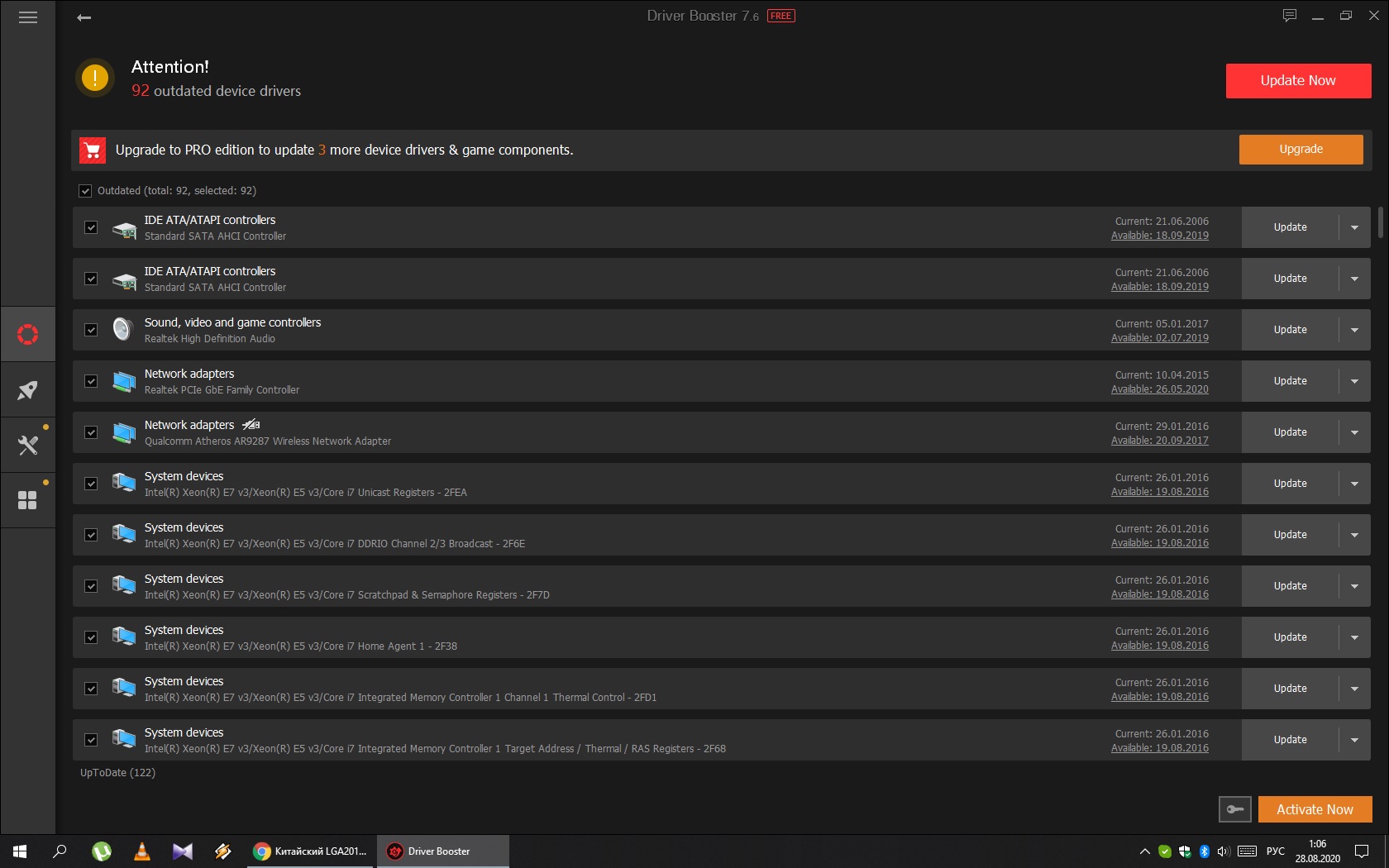This screenshot has height=868, width=1389.
Task: Launch uTorrent from the taskbar
Action: [x=102, y=851]
